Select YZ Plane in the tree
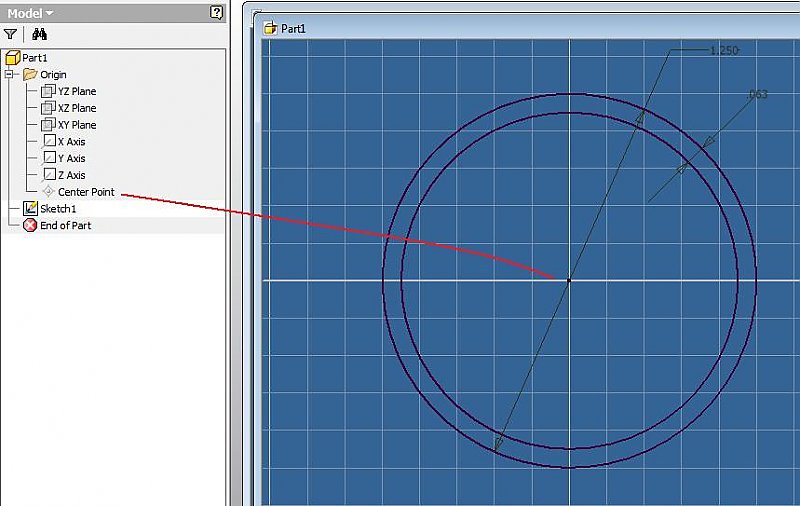800x506 pixels. coord(77,91)
